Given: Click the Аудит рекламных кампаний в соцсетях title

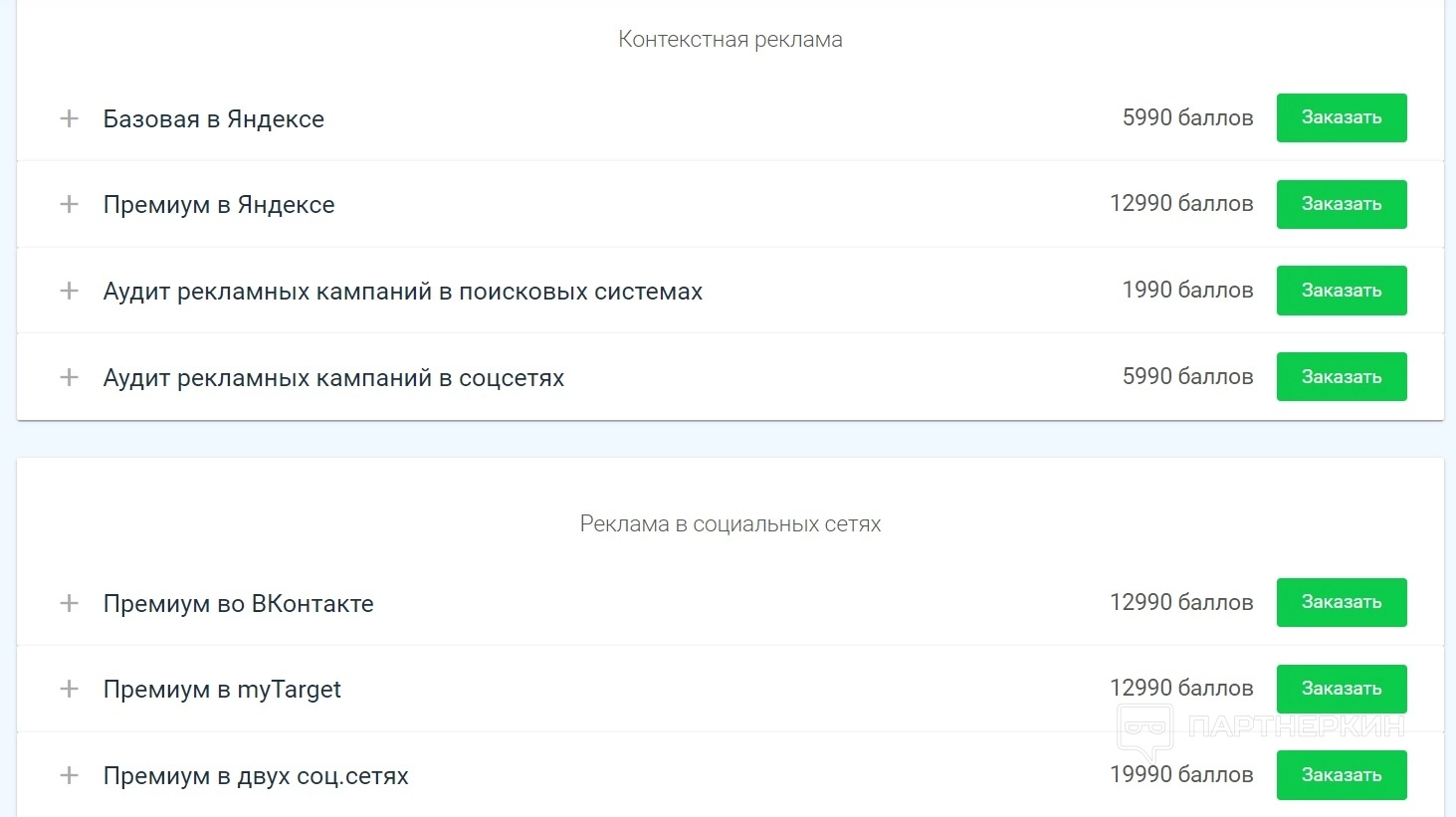Looking at the screenshot, I should click(333, 378).
